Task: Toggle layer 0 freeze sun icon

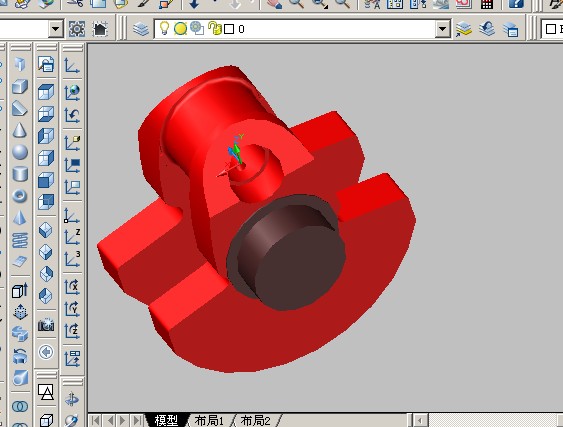Action: click(180, 28)
